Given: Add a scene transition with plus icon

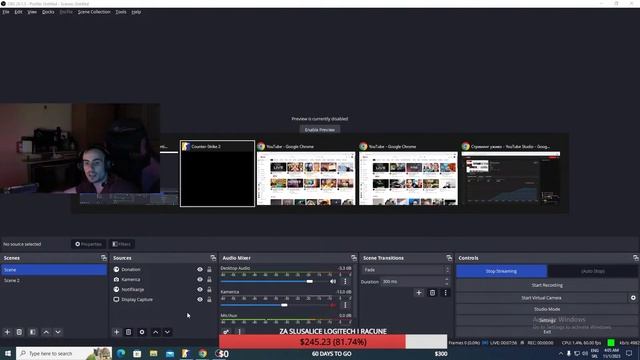Looking at the screenshot, I should coord(419,293).
